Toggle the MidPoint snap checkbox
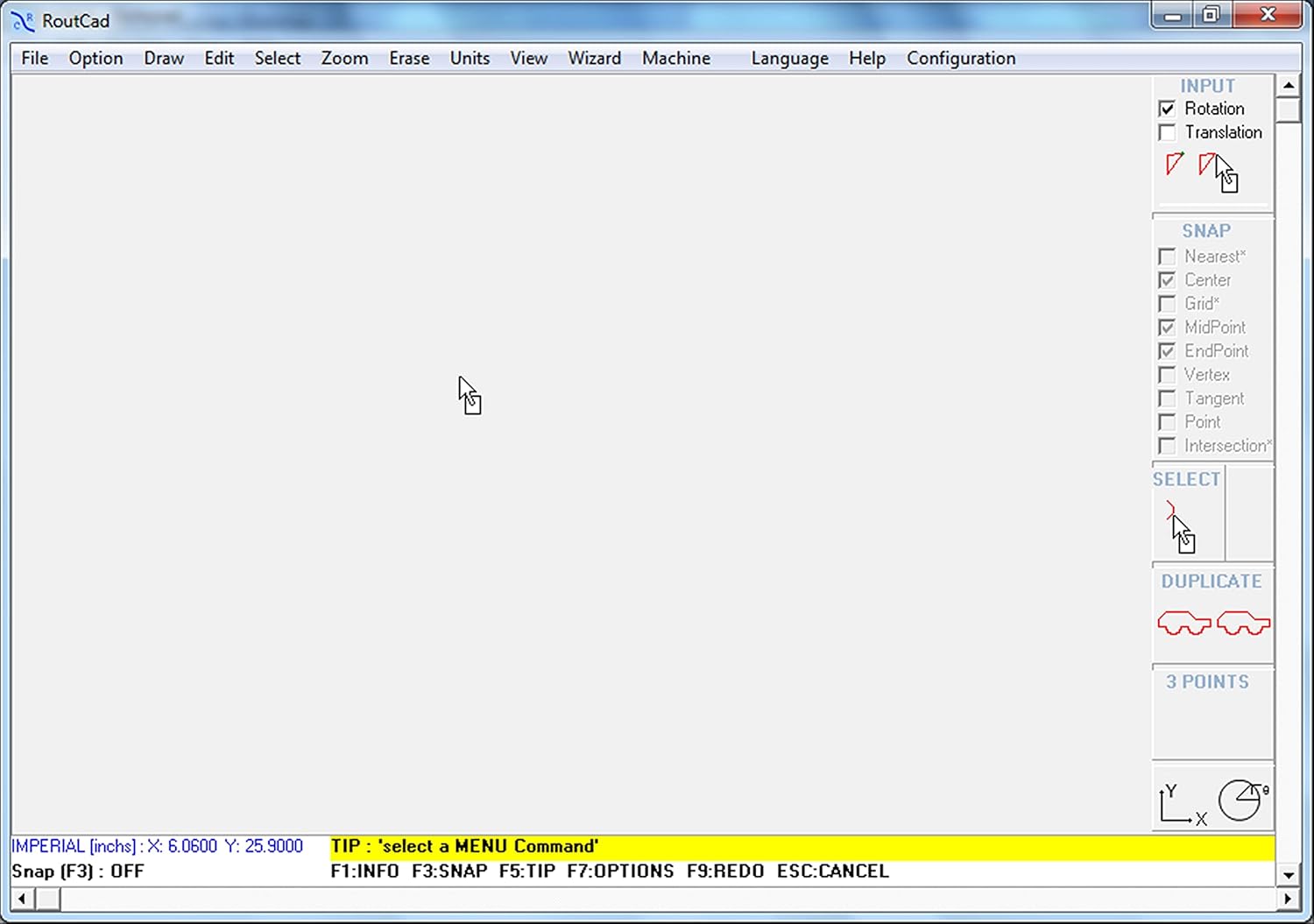Image resolution: width=1314 pixels, height=924 pixels. point(1167,328)
